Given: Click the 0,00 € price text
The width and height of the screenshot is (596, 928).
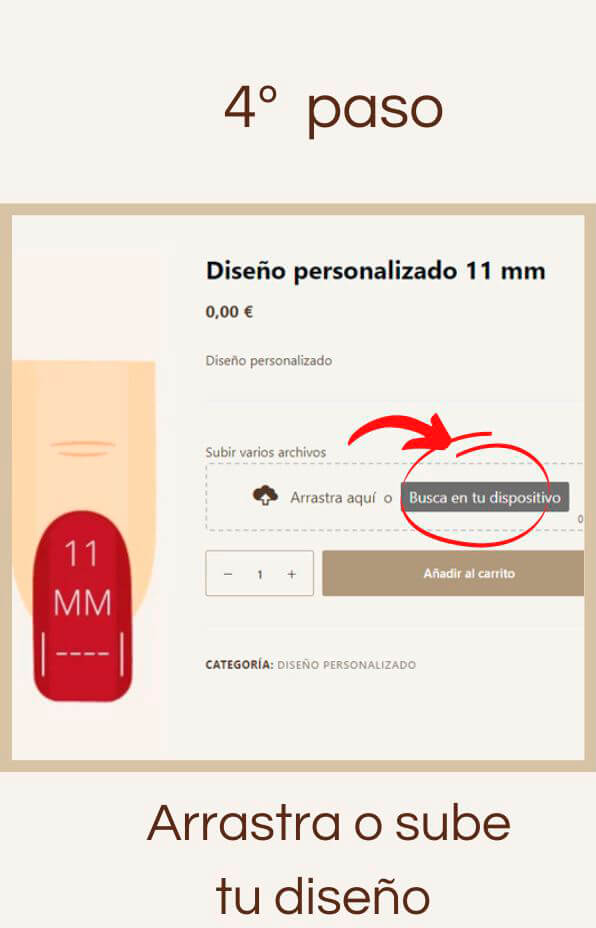Looking at the screenshot, I should point(229,311).
